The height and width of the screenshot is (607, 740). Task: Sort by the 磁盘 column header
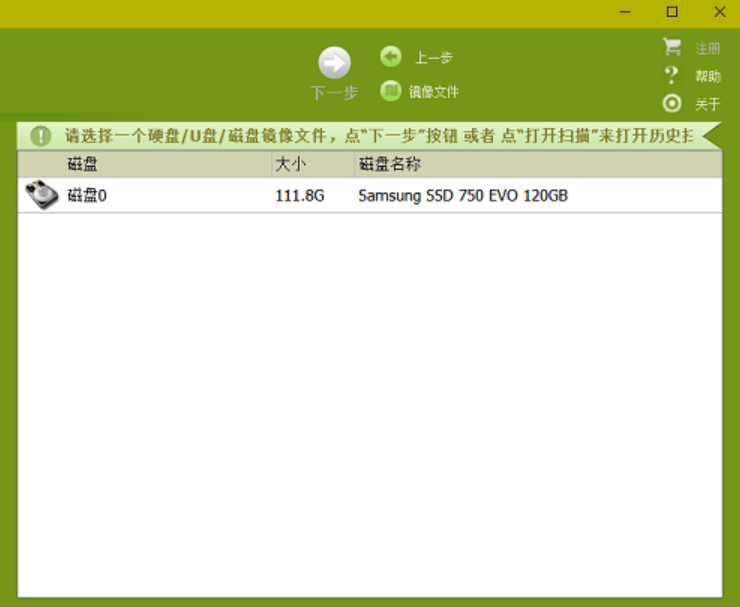click(x=144, y=164)
